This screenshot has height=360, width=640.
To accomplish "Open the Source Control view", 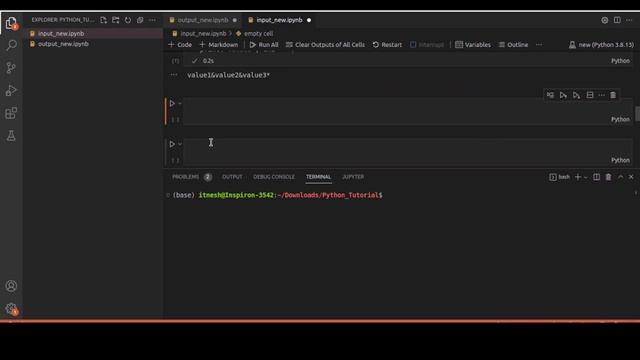I will 11,67.
